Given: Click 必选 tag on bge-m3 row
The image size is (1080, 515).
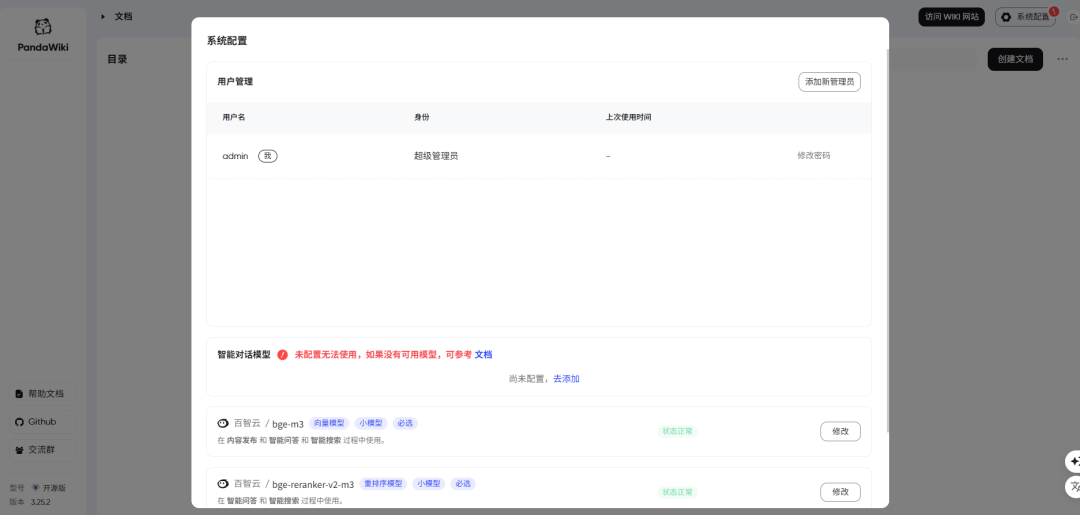Looking at the screenshot, I should [x=406, y=423].
